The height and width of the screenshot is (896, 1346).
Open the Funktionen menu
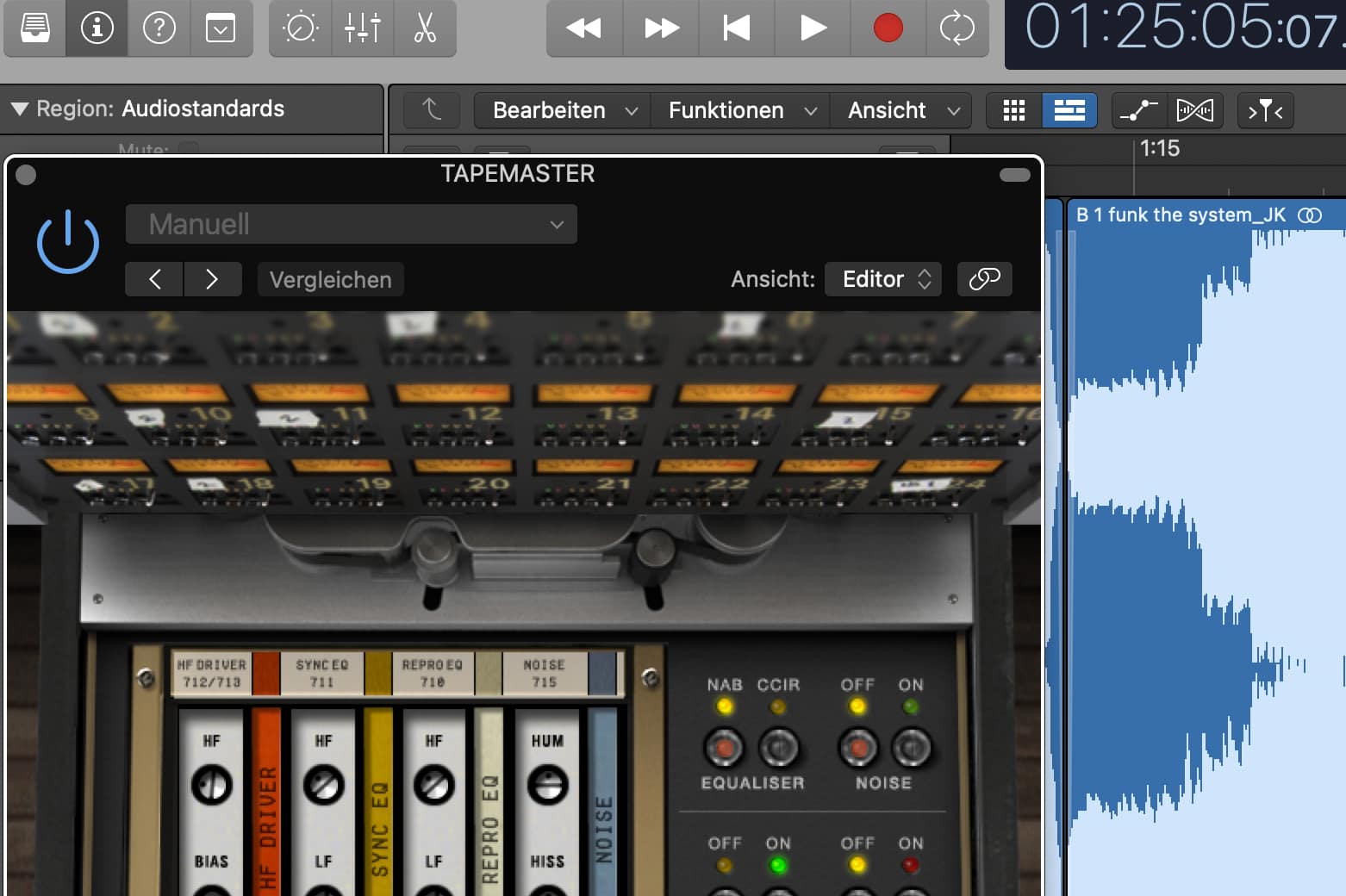click(x=740, y=110)
